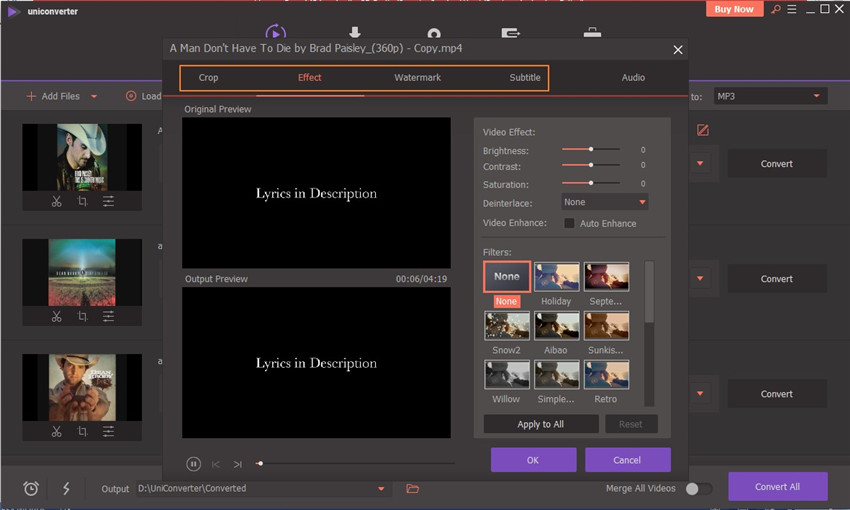Click the preview playback progress bar
Image resolution: width=850 pixels, height=510 pixels.
(x=356, y=464)
